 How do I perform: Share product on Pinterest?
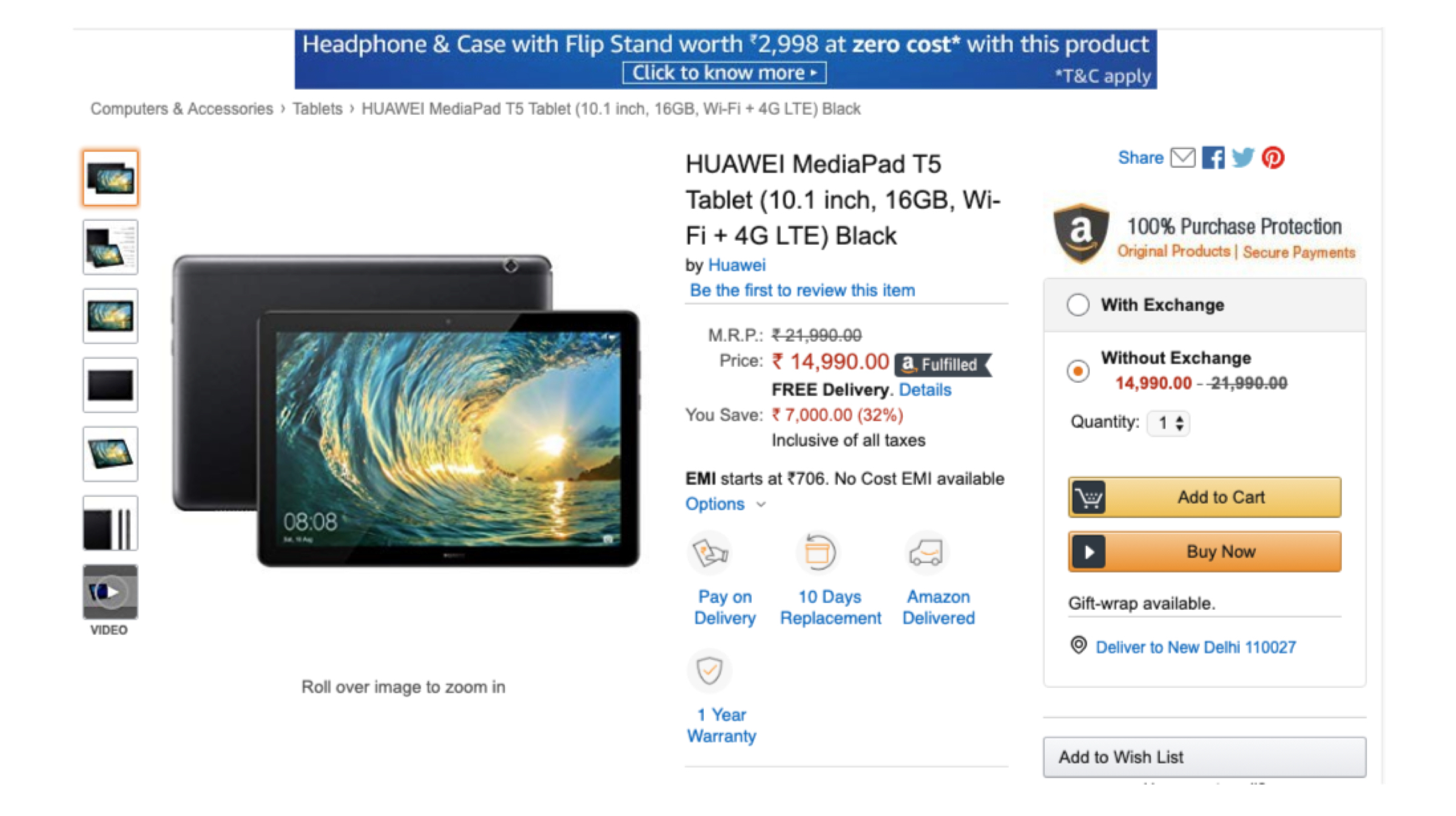point(1273,158)
